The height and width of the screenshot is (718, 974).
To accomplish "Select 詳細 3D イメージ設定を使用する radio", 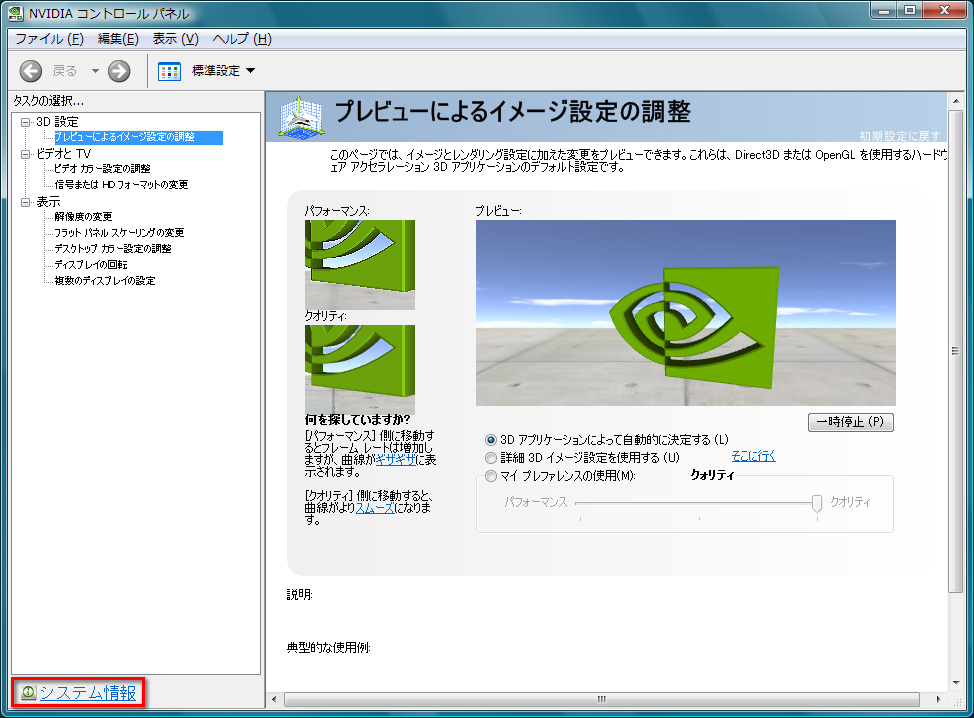I will 491,458.
